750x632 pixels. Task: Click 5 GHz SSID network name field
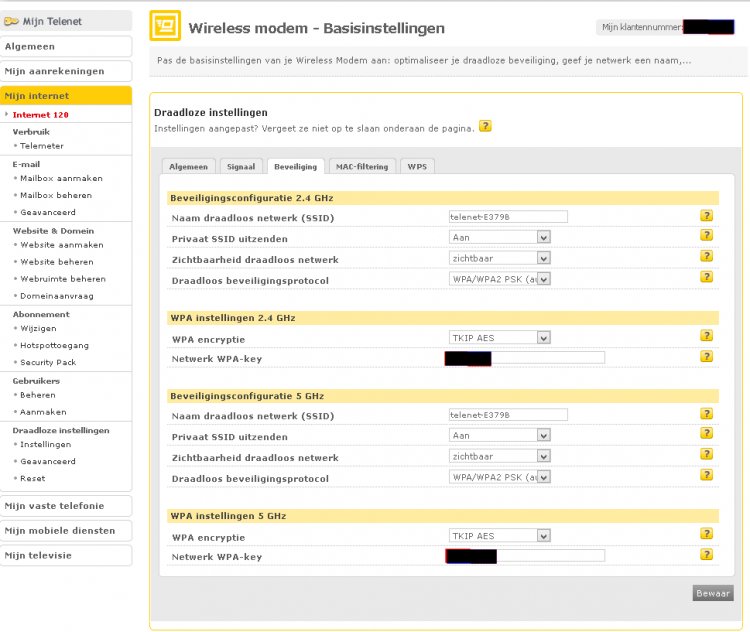click(x=508, y=415)
